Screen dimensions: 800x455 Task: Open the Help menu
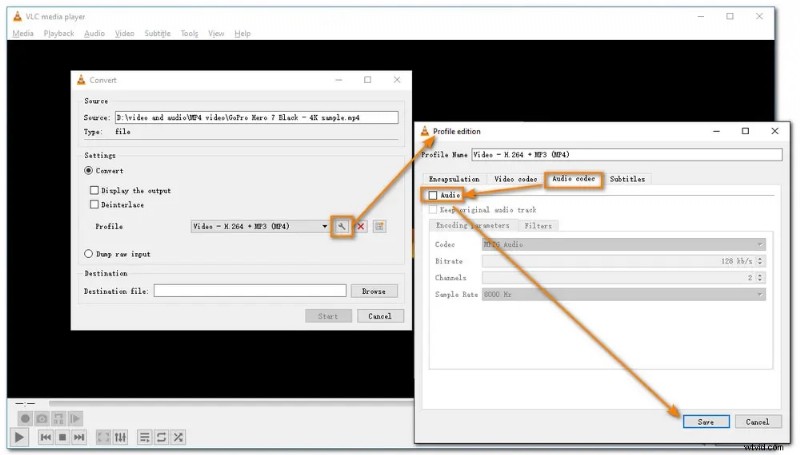point(242,33)
